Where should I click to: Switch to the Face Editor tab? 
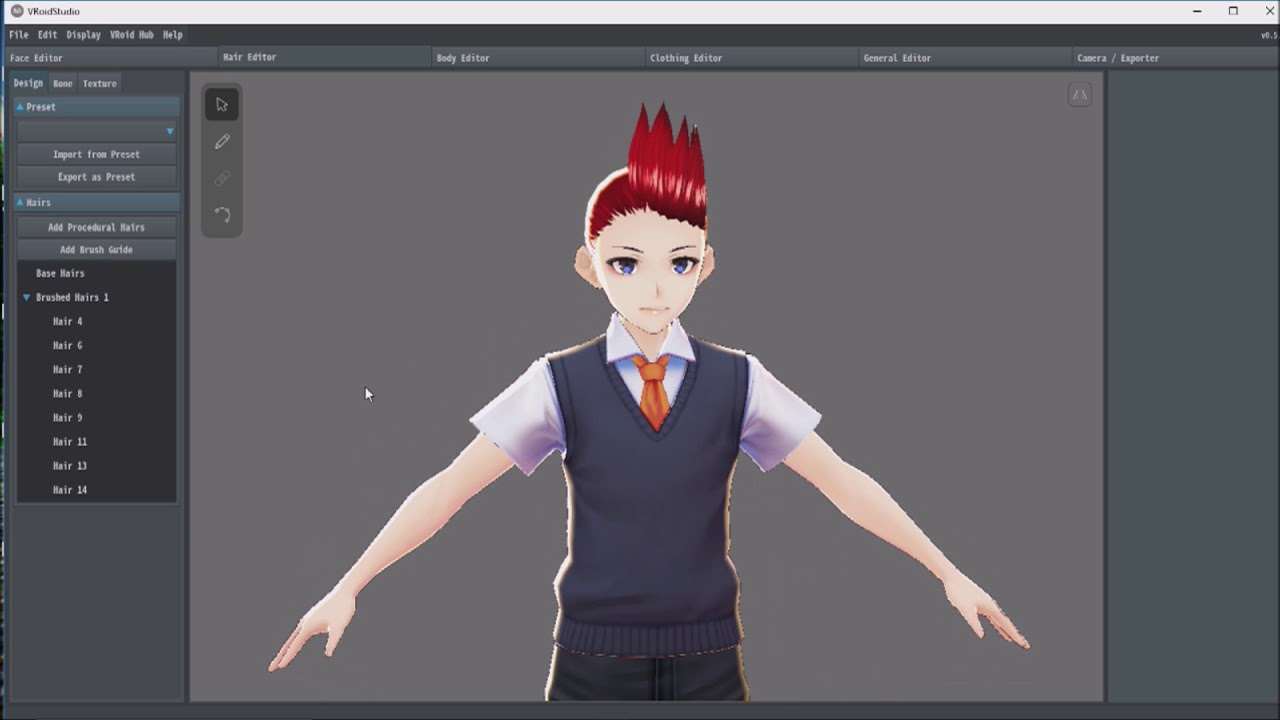point(36,58)
